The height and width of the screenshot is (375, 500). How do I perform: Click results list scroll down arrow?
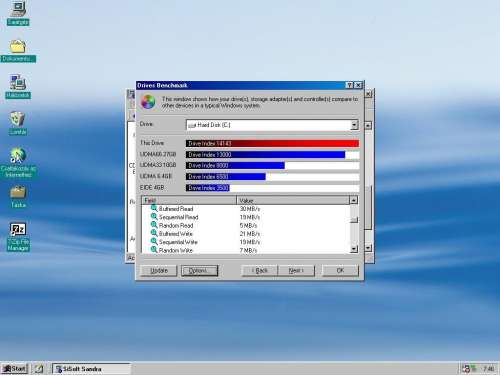coord(354,249)
